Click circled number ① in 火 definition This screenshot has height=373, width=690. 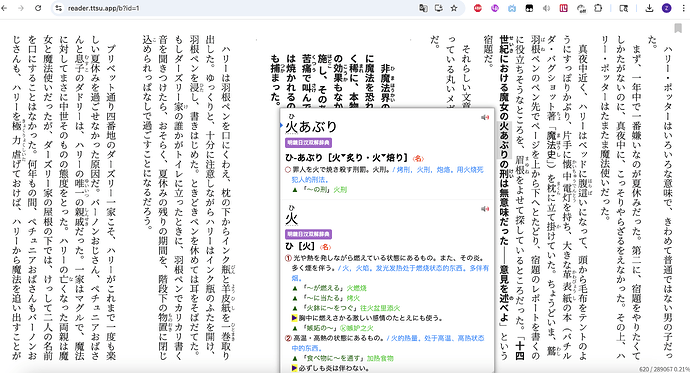[288, 258]
